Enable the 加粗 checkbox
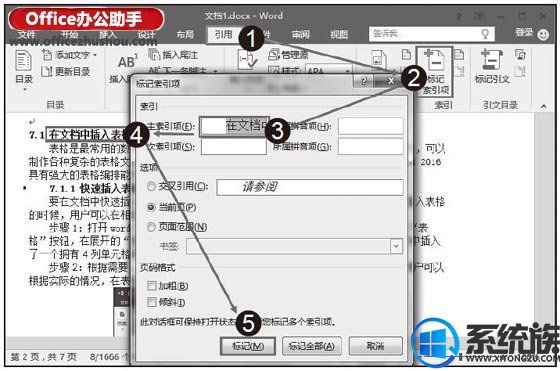 151,286
